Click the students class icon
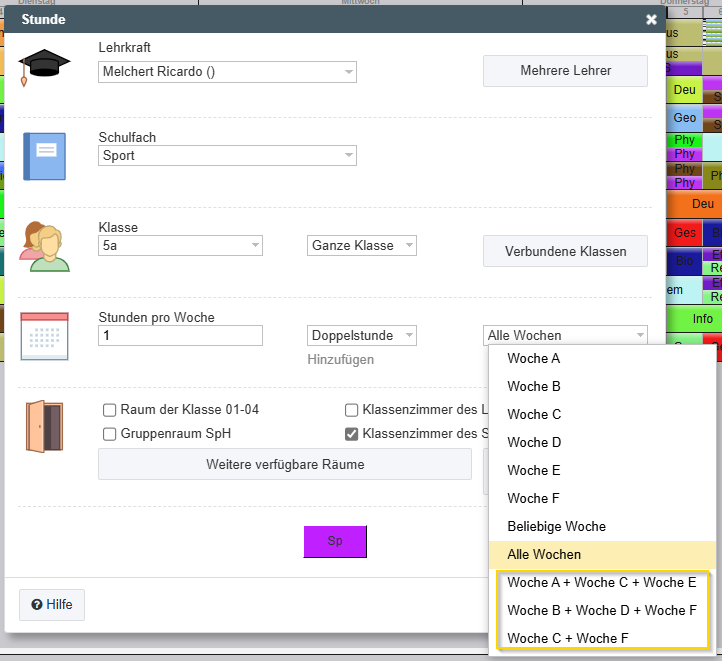The width and height of the screenshot is (722, 661). tap(44, 247)
